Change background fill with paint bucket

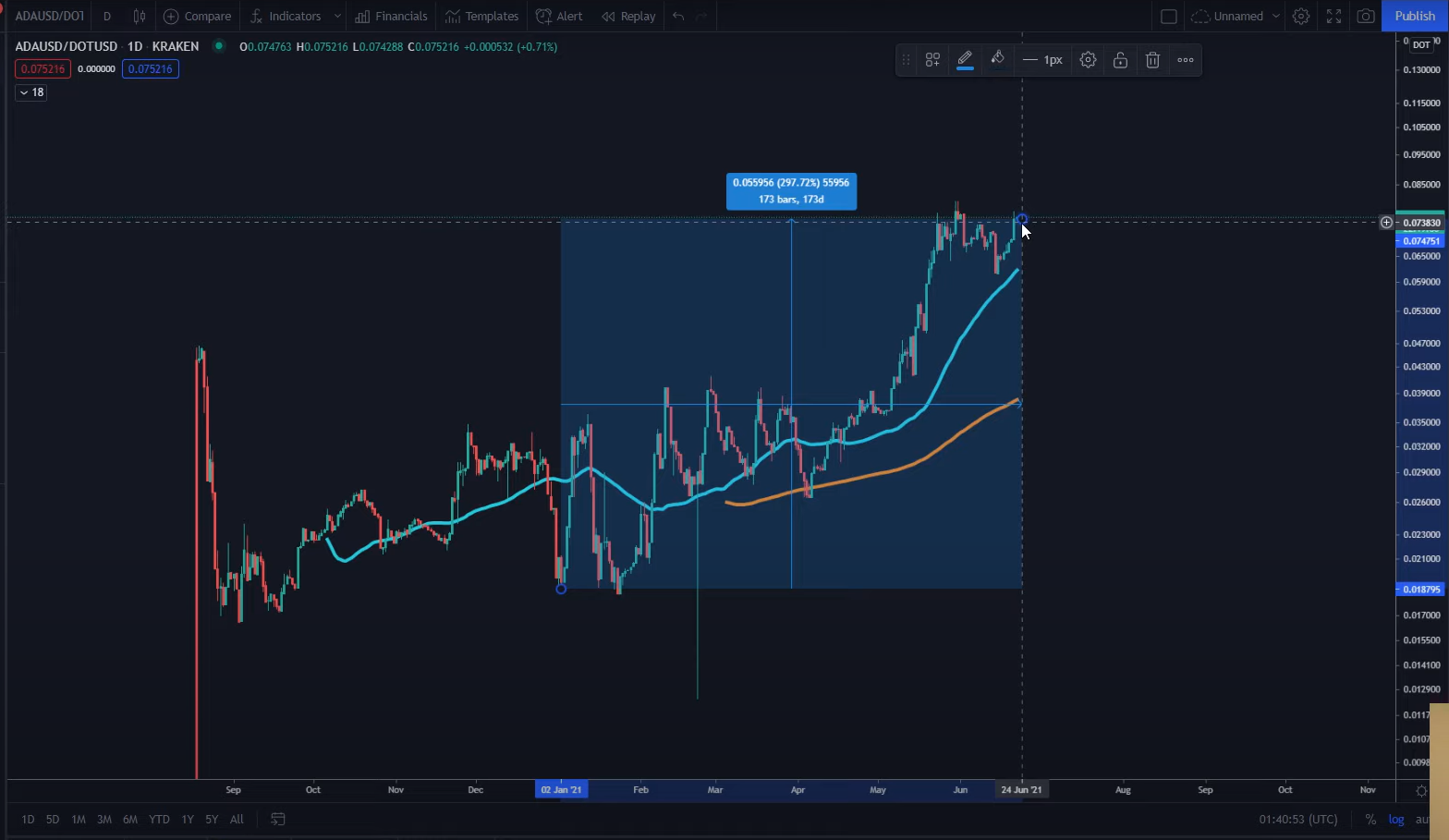click(x=997, y=60)
